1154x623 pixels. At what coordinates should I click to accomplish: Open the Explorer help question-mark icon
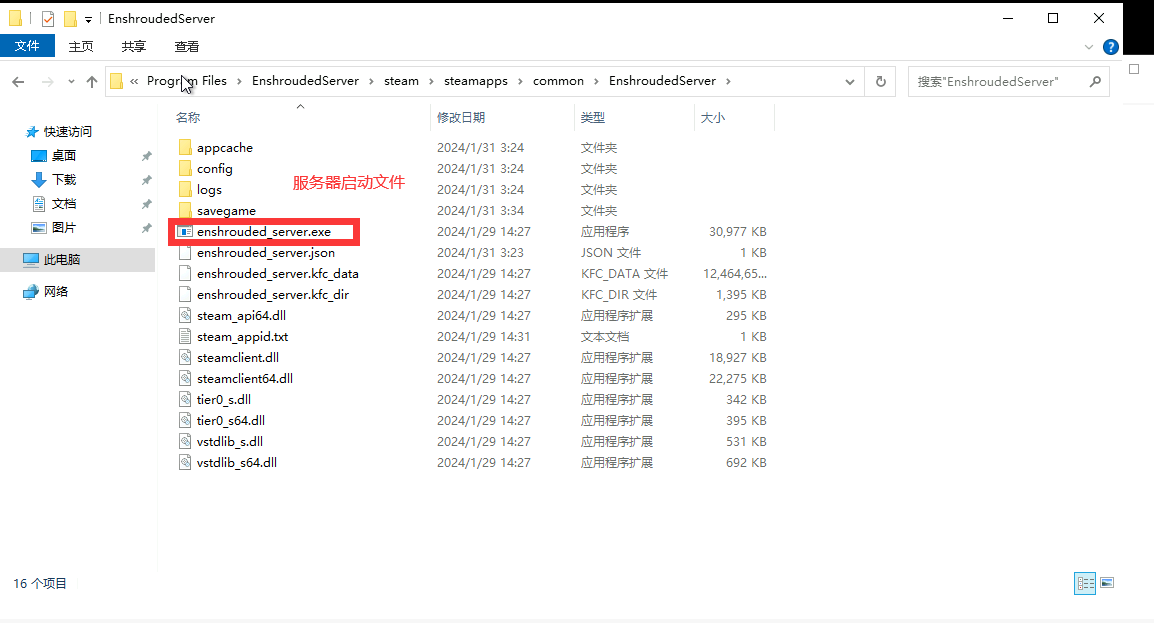click(1111, 47)
